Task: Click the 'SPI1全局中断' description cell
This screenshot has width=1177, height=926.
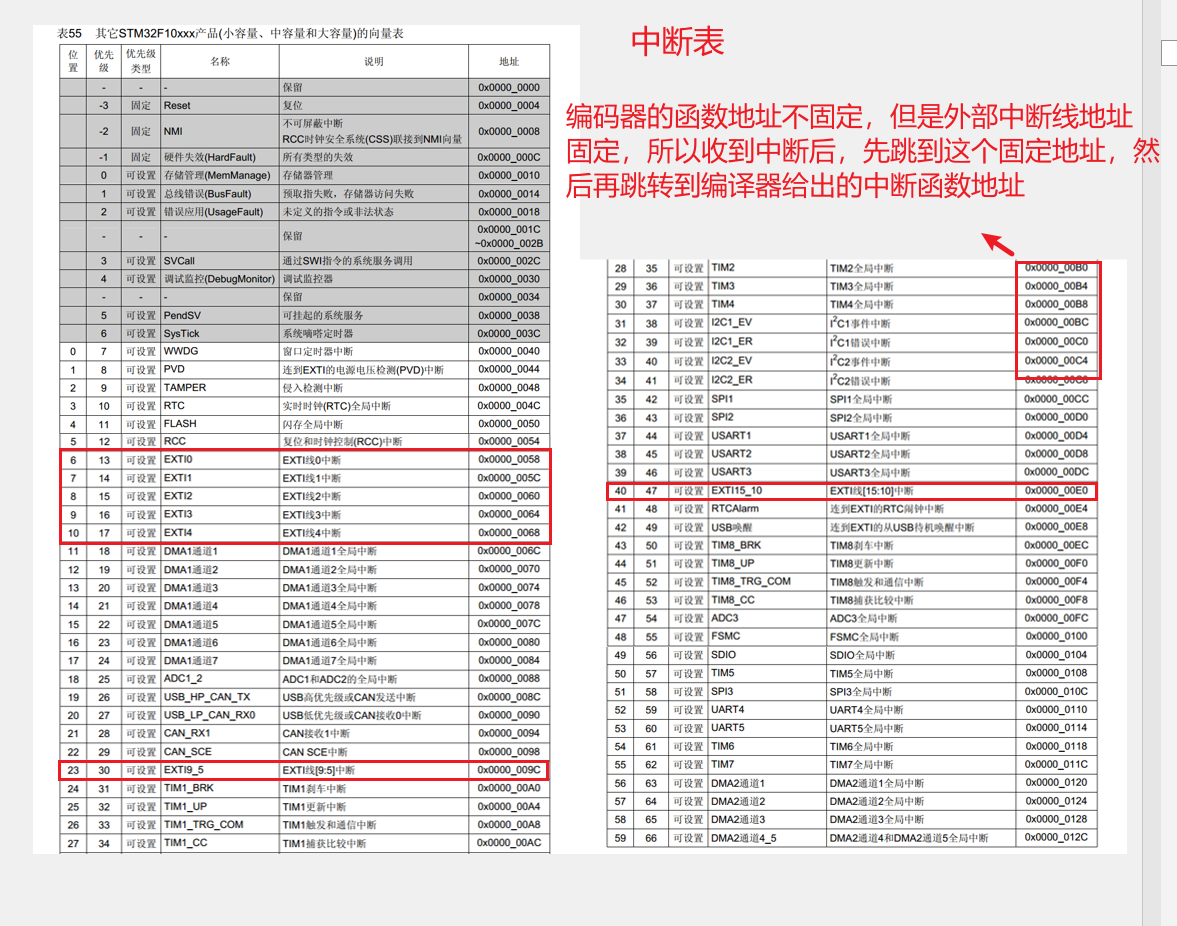Action: point(921,399)
